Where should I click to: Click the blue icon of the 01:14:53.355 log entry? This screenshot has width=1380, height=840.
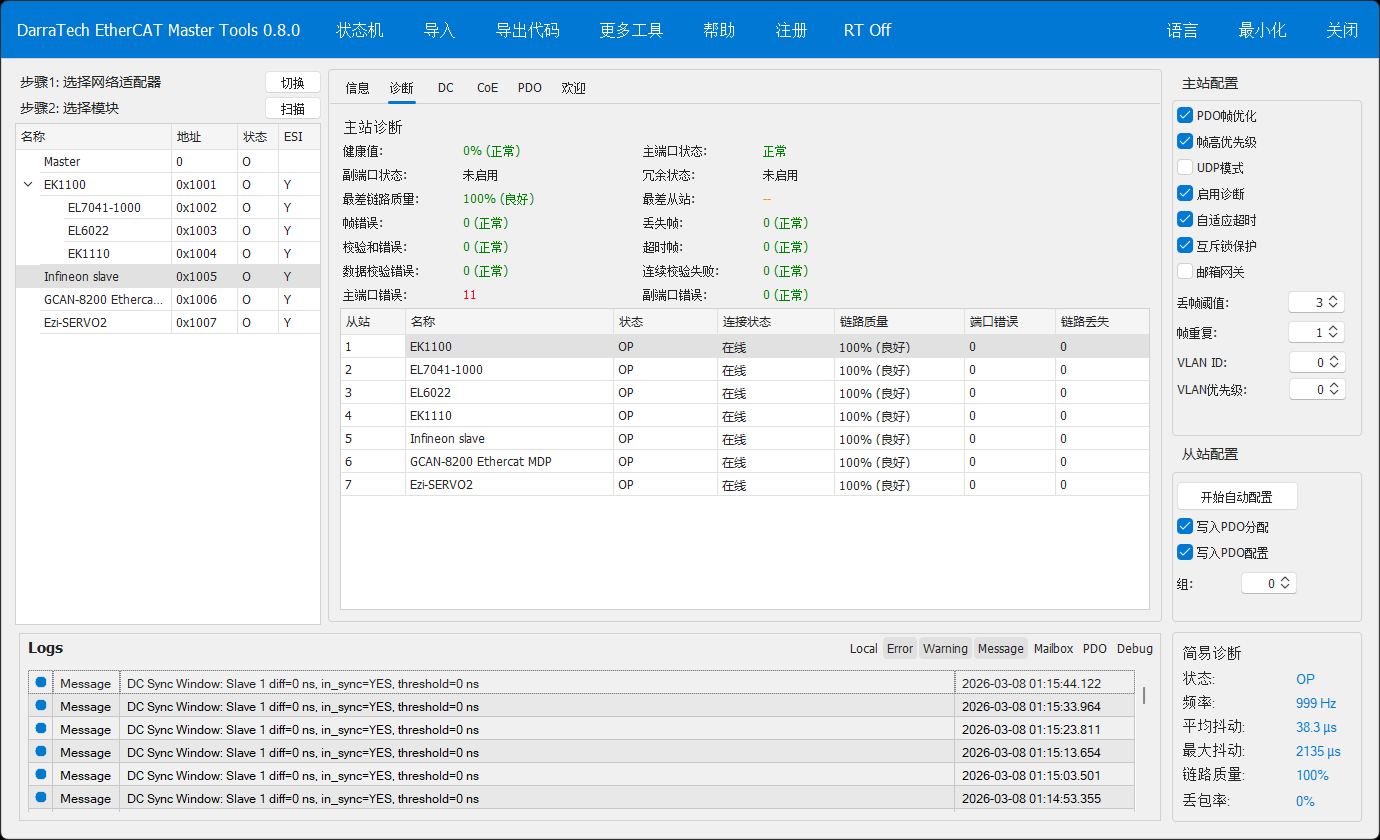[x=41, y=798]
